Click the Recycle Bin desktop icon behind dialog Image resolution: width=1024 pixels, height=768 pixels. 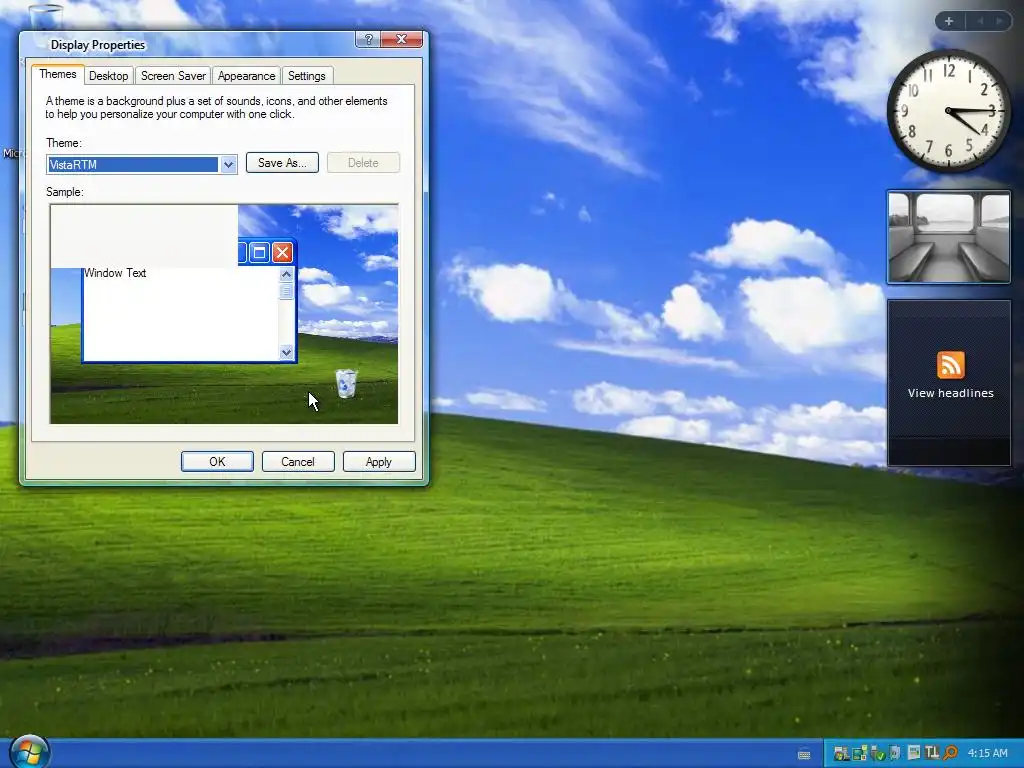click(x=46, y=17)
